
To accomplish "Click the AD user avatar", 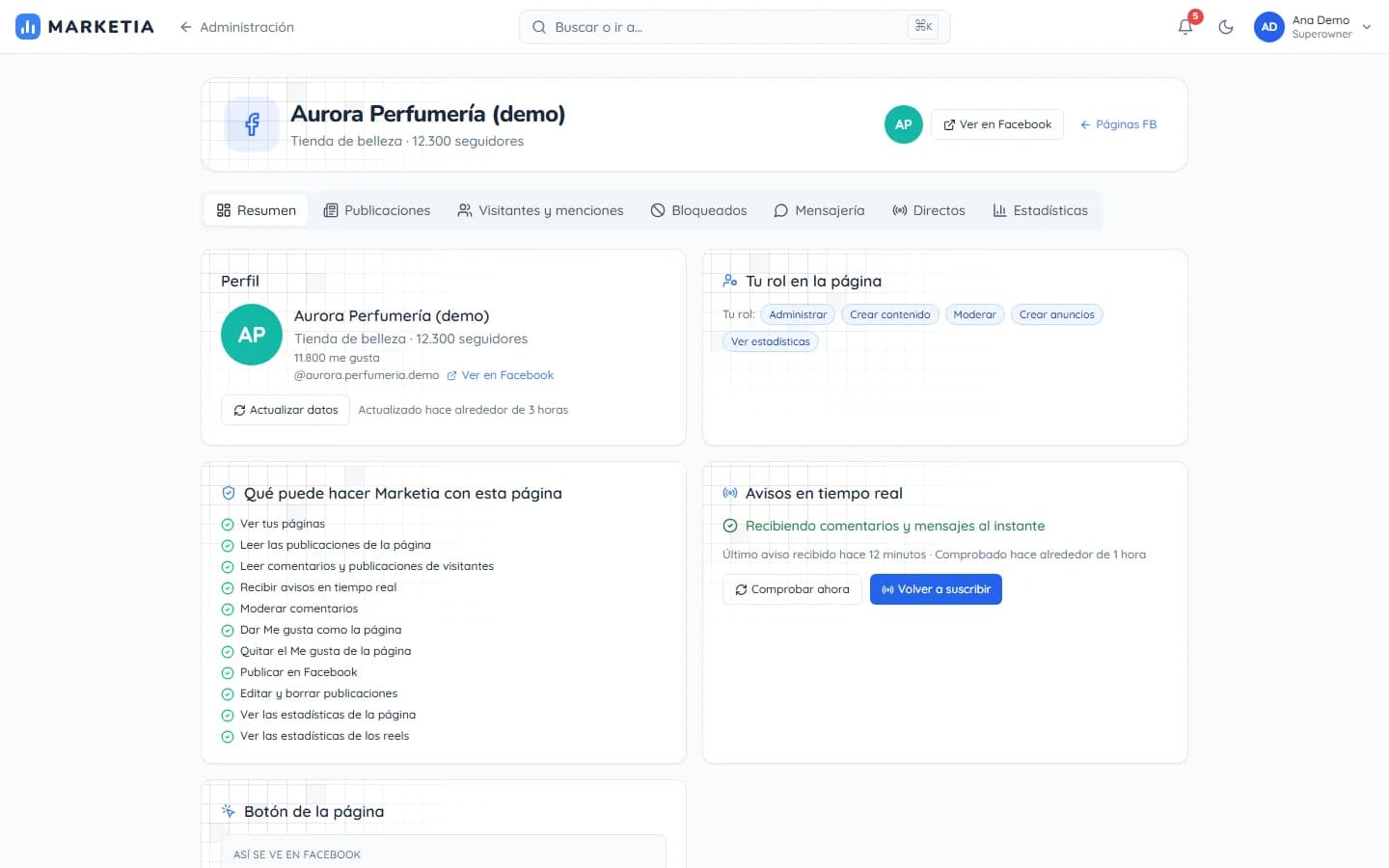I will 1269,27.
